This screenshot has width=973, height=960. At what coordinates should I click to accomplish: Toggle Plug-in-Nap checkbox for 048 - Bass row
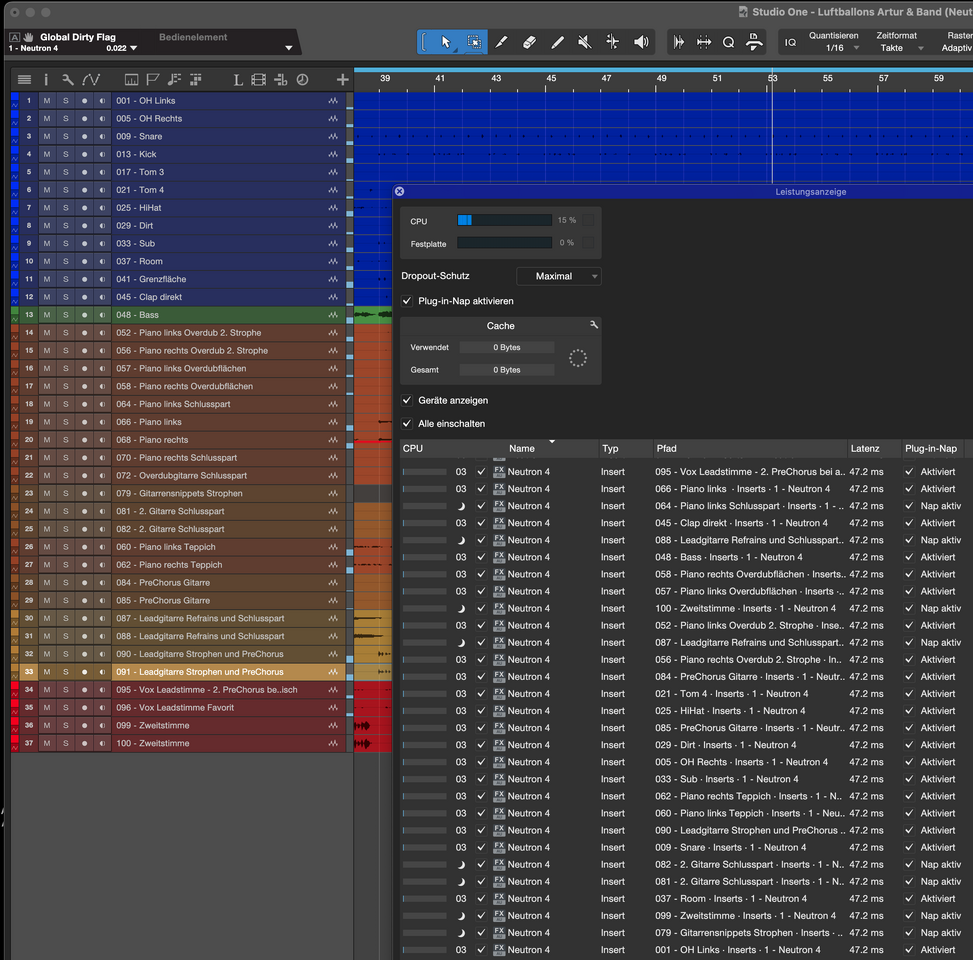909,557
